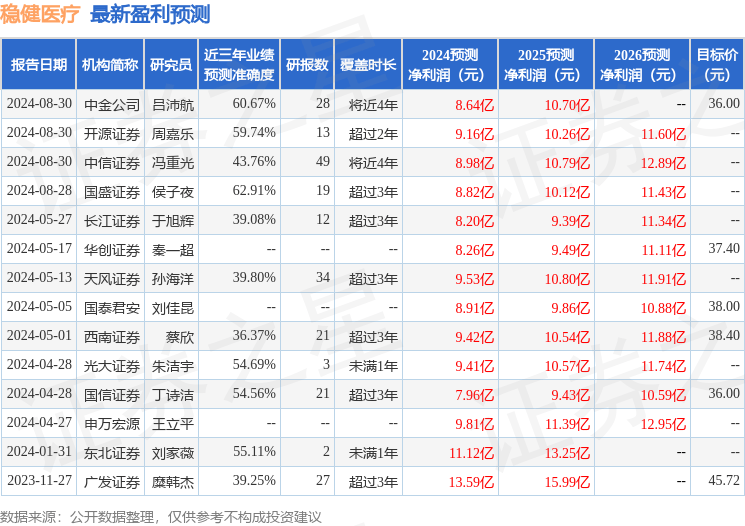Click analyst name 周嘉乐

[172, 134]
